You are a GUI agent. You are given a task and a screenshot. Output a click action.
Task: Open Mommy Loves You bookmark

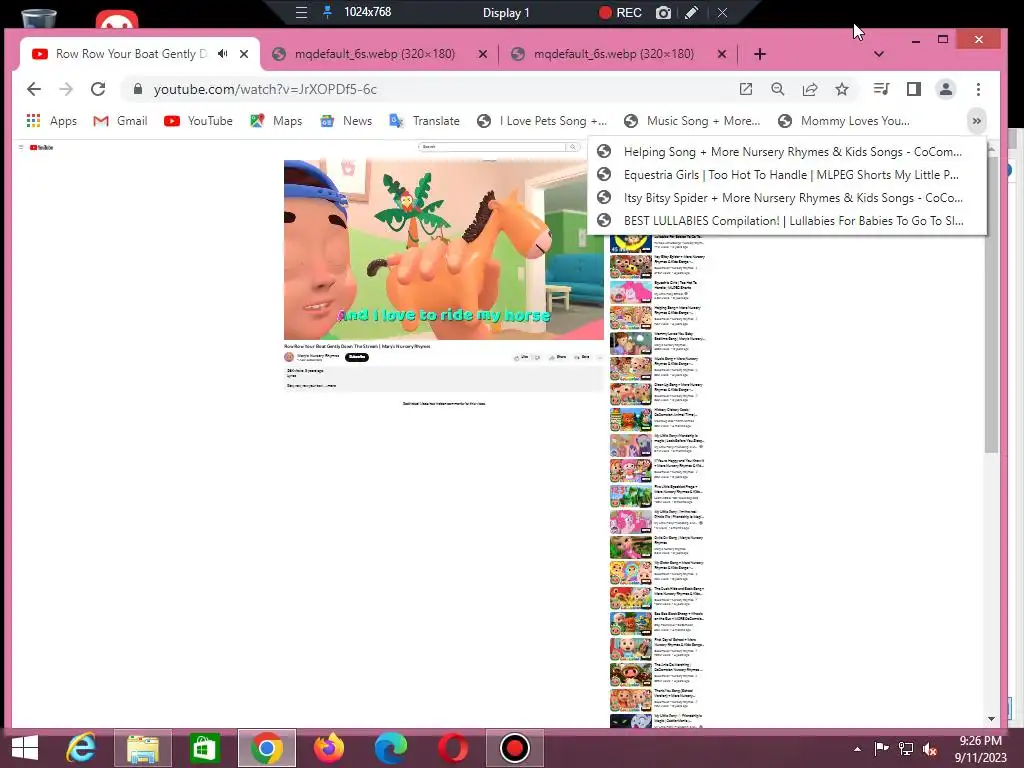pyautogui.click(x=844, y=121)
